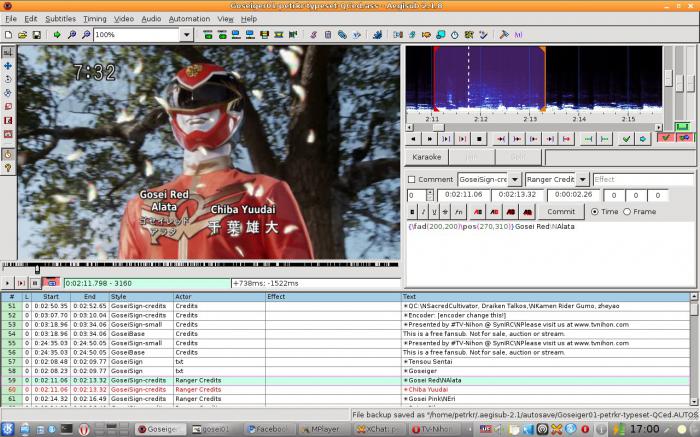Click the green Jump to arrow icon
700x437 pixels.
point(57,34)
